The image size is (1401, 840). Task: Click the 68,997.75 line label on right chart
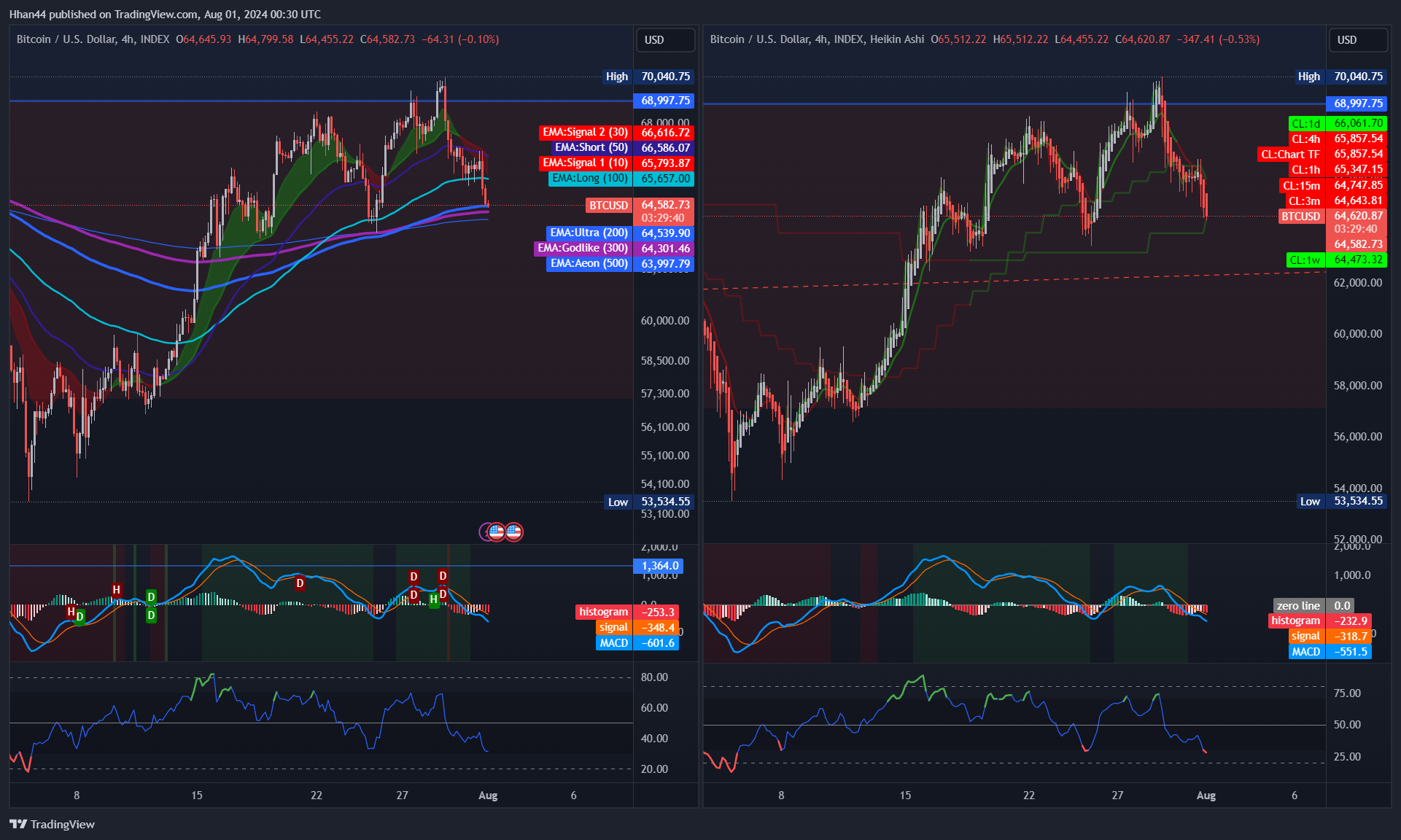click(1358, 104)
